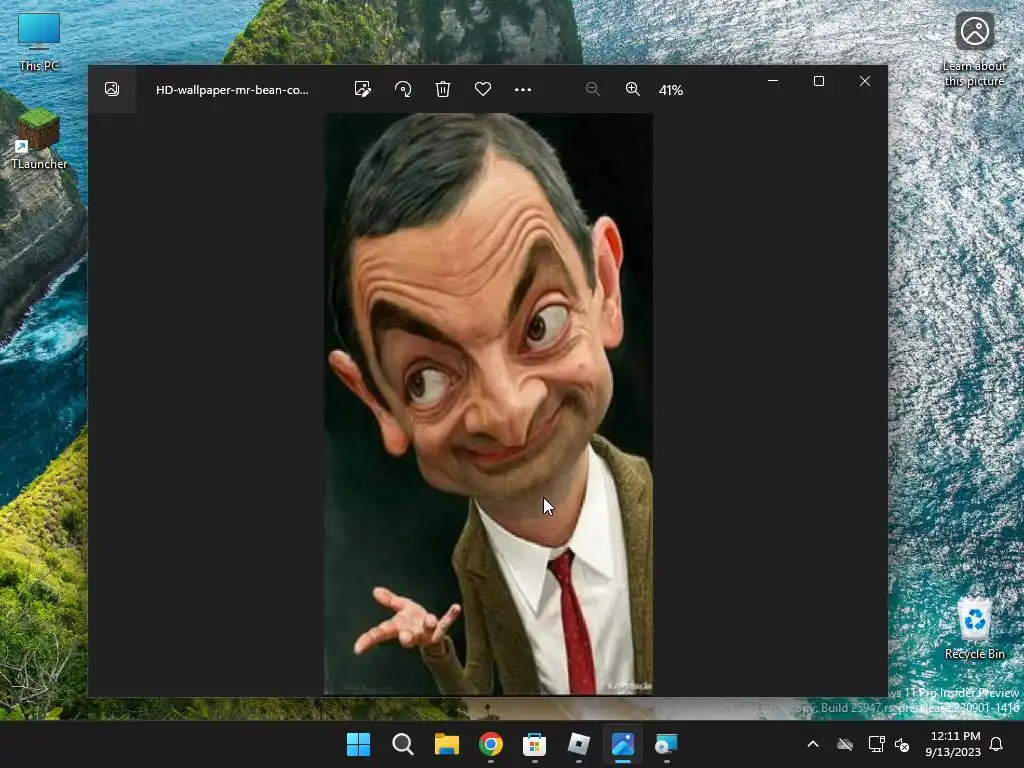Click the OneDrive cloud tray icon

[x=845, y=744]
